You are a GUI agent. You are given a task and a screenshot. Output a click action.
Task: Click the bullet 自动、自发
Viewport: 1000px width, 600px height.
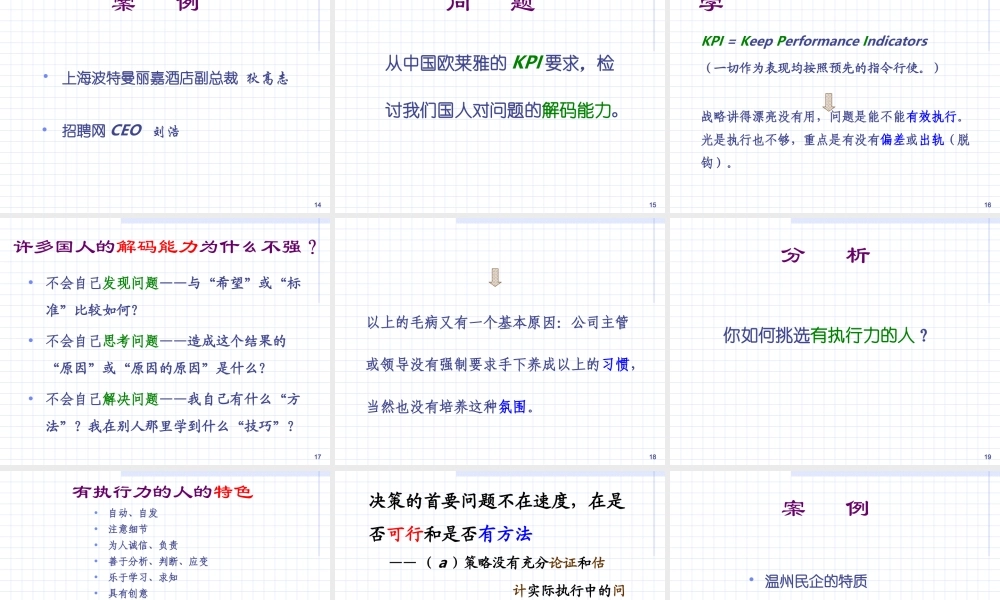click(x=133, y=513)
